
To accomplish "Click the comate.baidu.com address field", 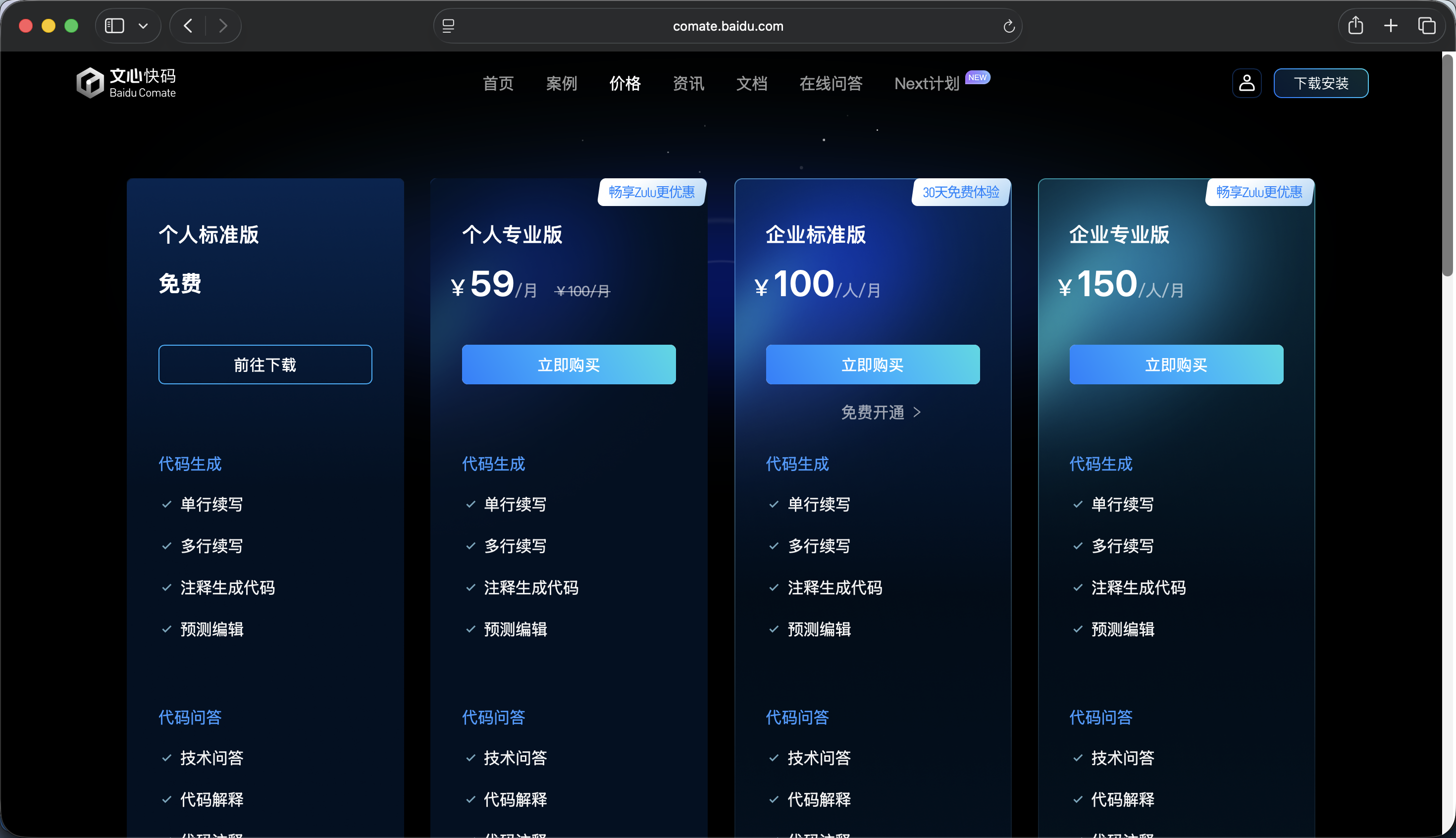I will coord(728,26).
